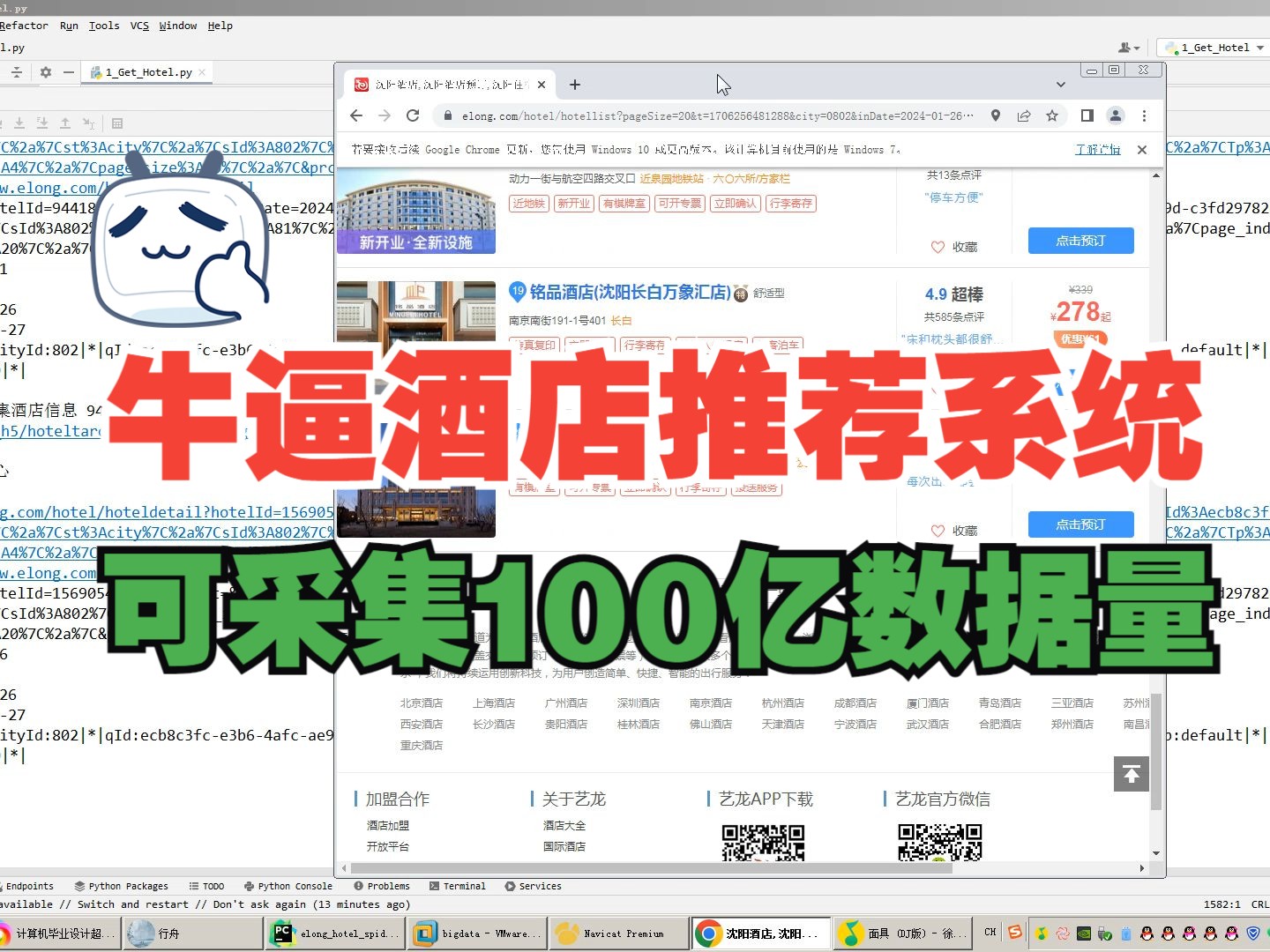Open the 三亚酒店 city link
Screen dimensions: 1270x952
1072,703
